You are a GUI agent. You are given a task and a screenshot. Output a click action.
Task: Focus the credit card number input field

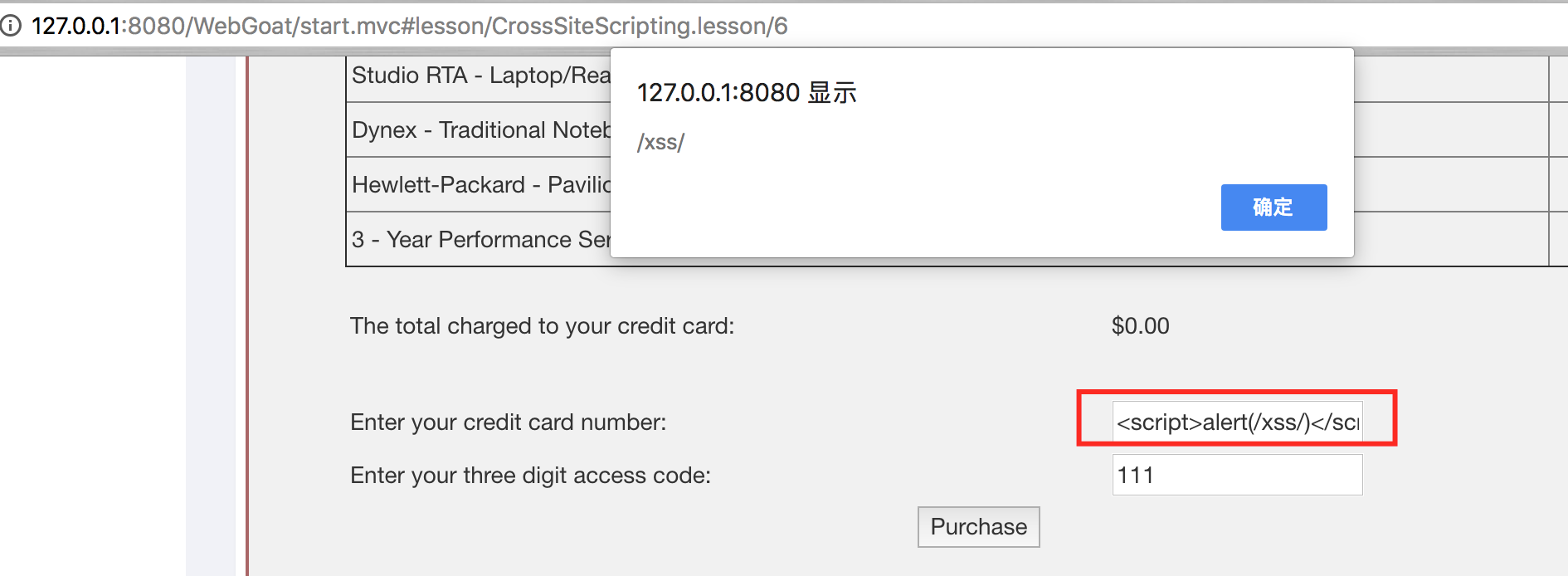1237,422
